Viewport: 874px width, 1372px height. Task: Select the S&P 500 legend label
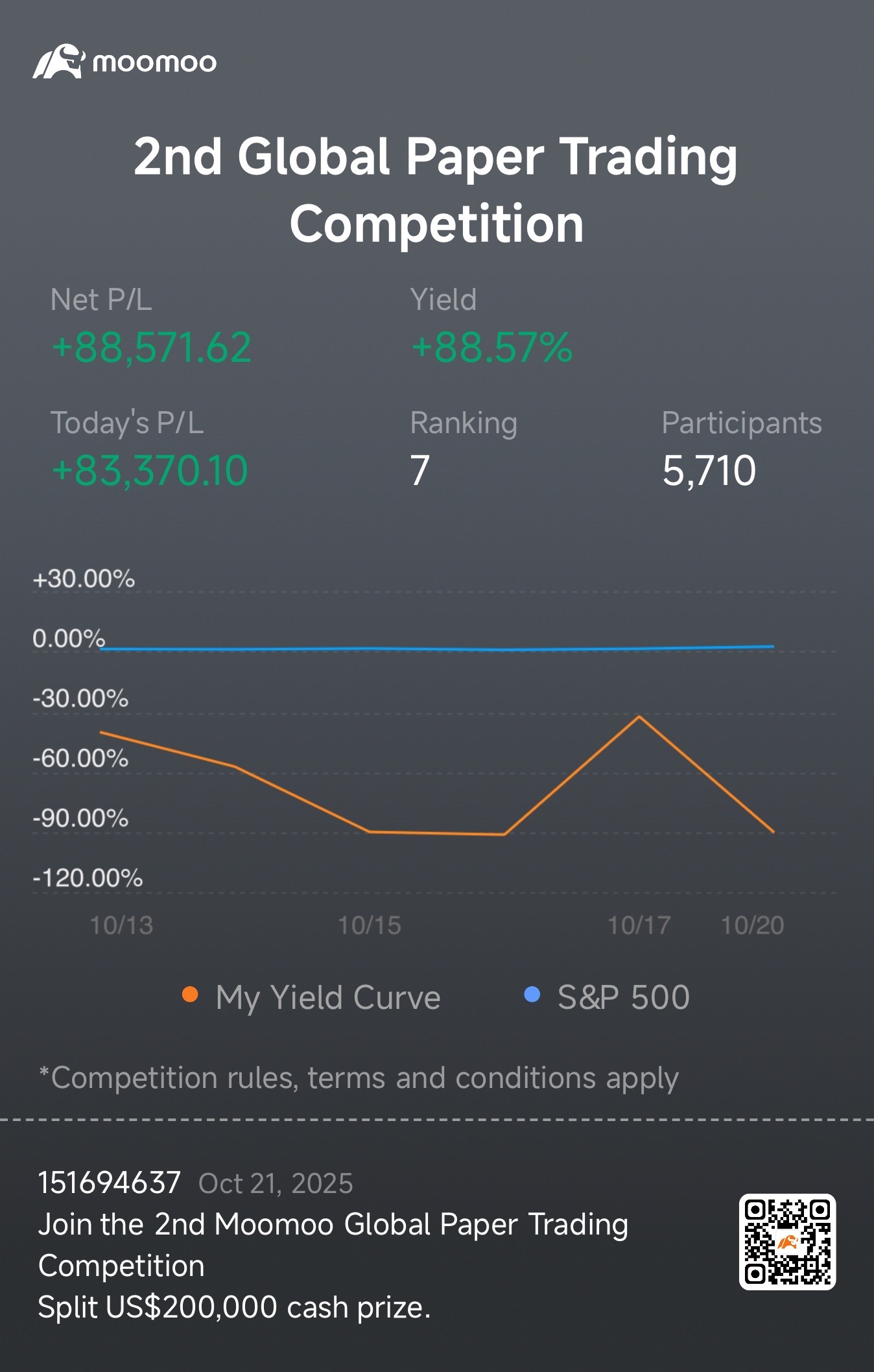[x=624, y=997]
